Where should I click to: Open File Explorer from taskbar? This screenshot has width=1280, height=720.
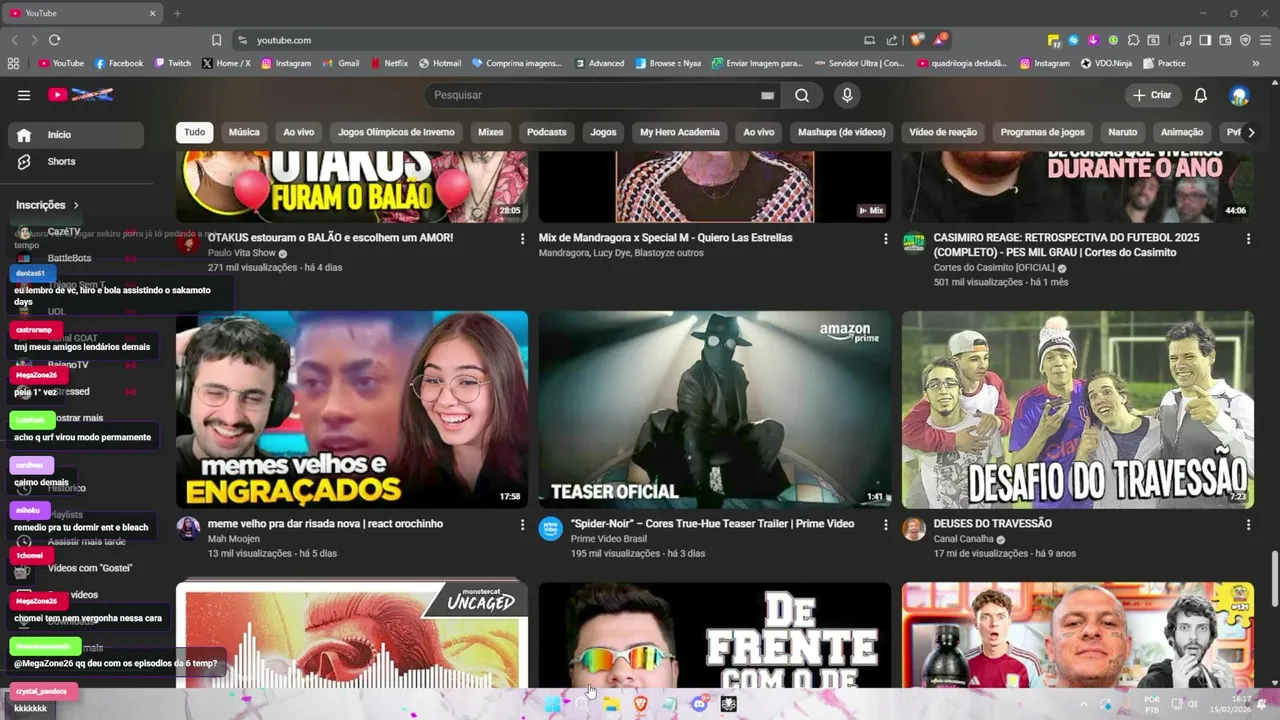(x=611, y=704)
